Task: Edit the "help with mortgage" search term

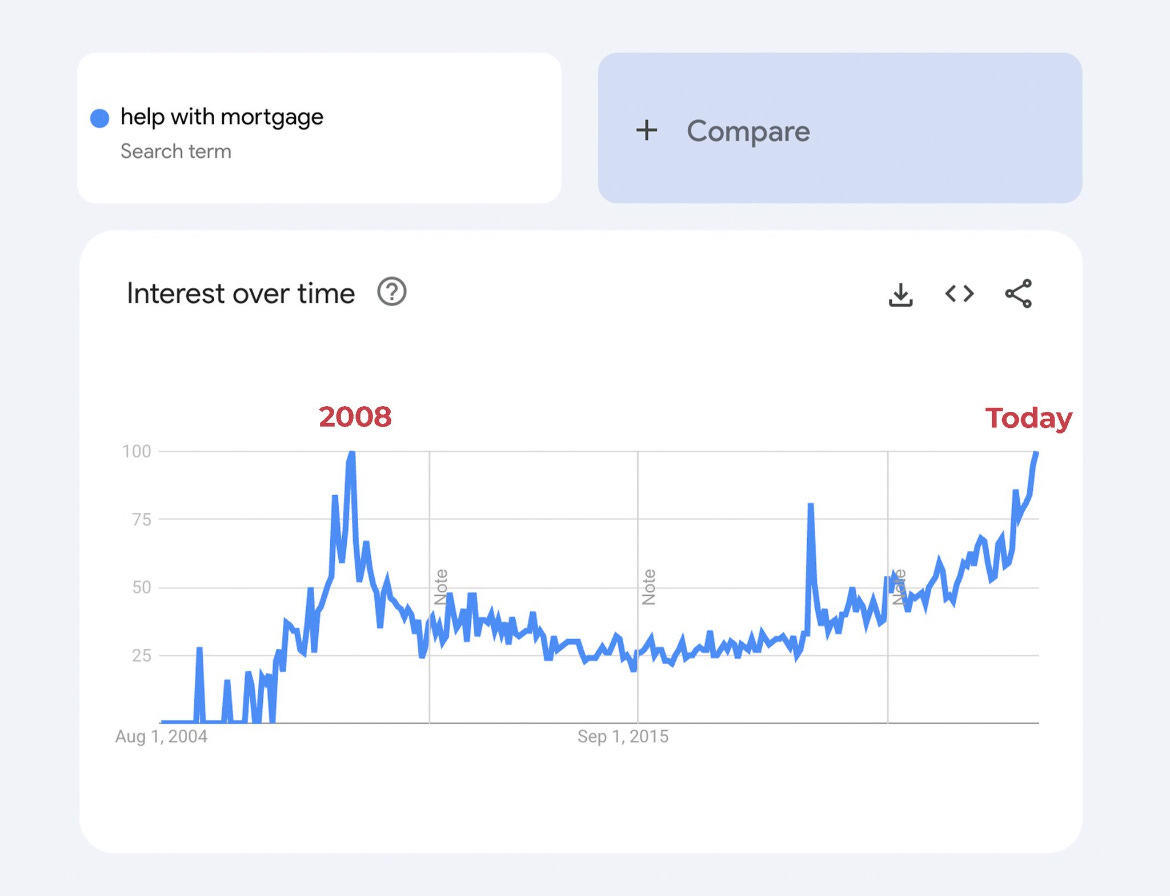Action: click(222, 117)
